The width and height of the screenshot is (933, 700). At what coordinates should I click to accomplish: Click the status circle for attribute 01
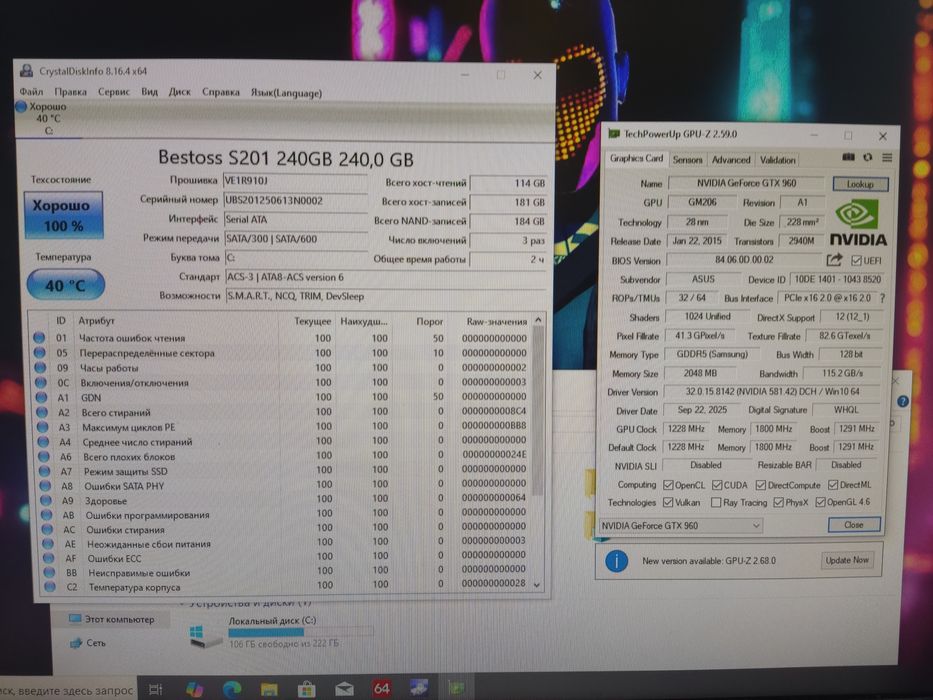click(x=39, y=338)
